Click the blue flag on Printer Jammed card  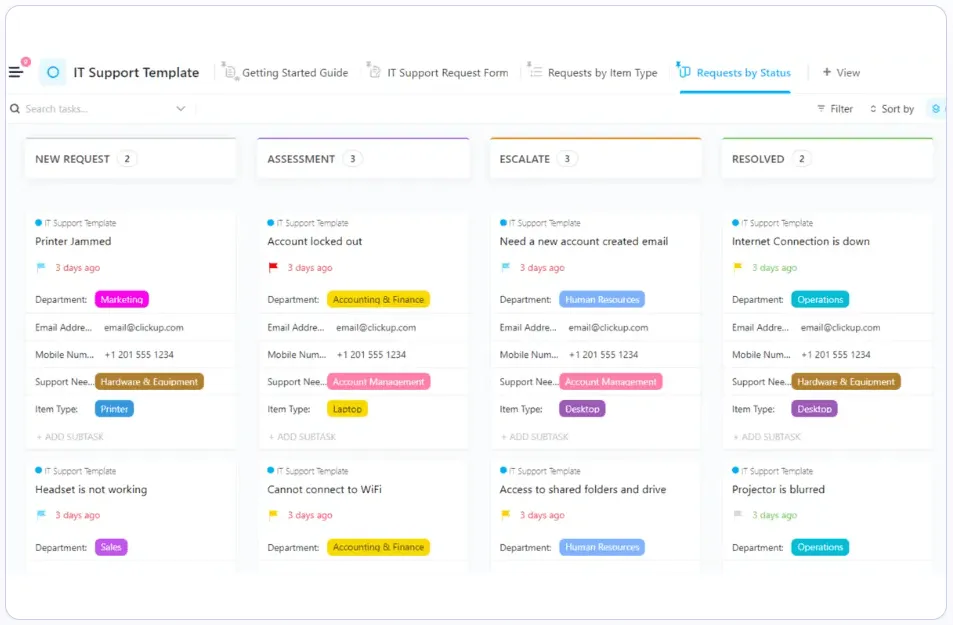(x=41, y=268)
